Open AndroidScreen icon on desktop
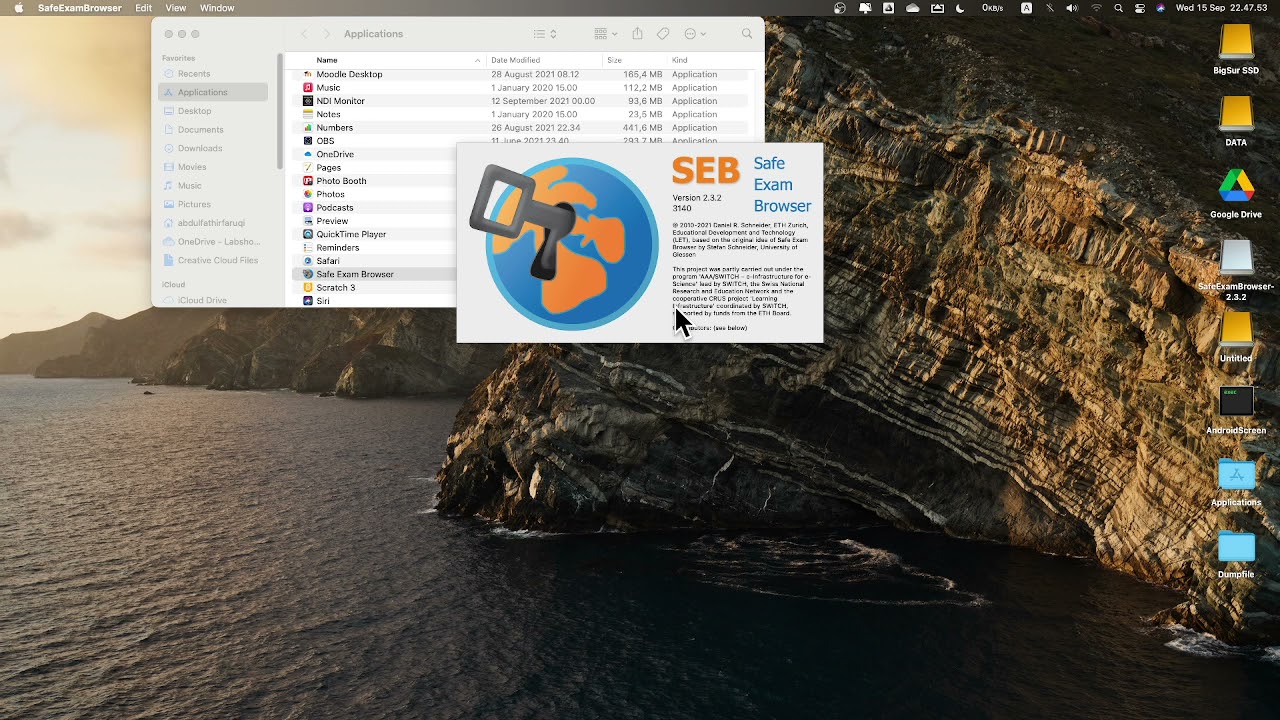The image size is (1280, 720). point(1236,409)
